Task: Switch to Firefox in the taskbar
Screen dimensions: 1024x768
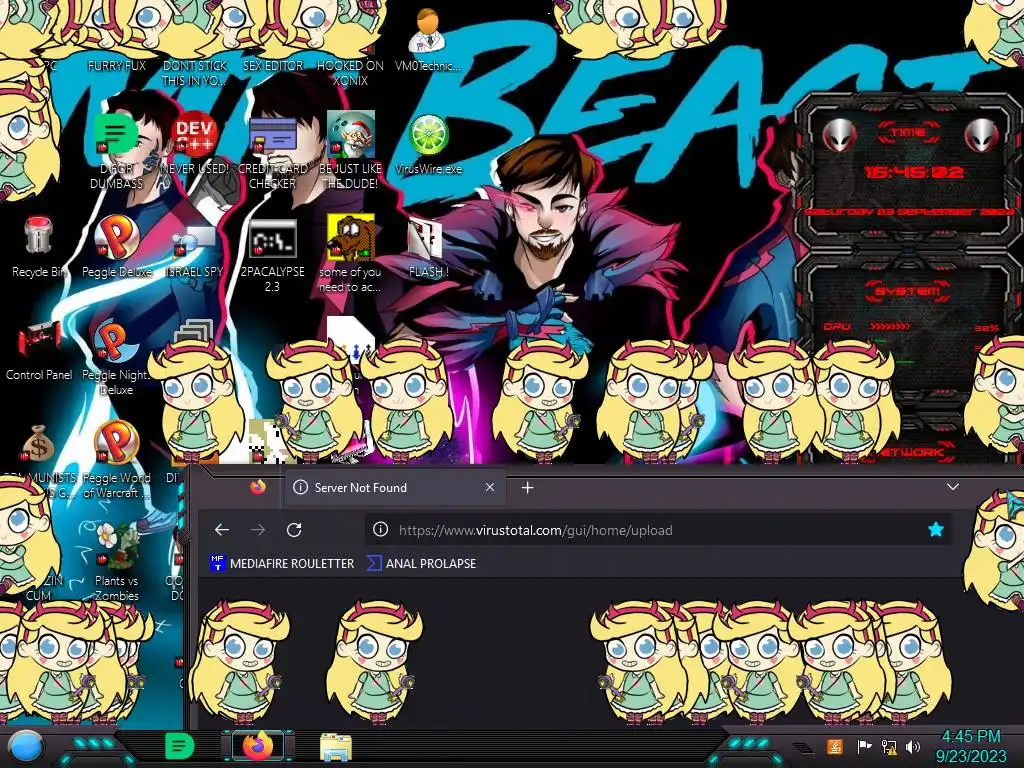Action: click(x=259, y=746)
